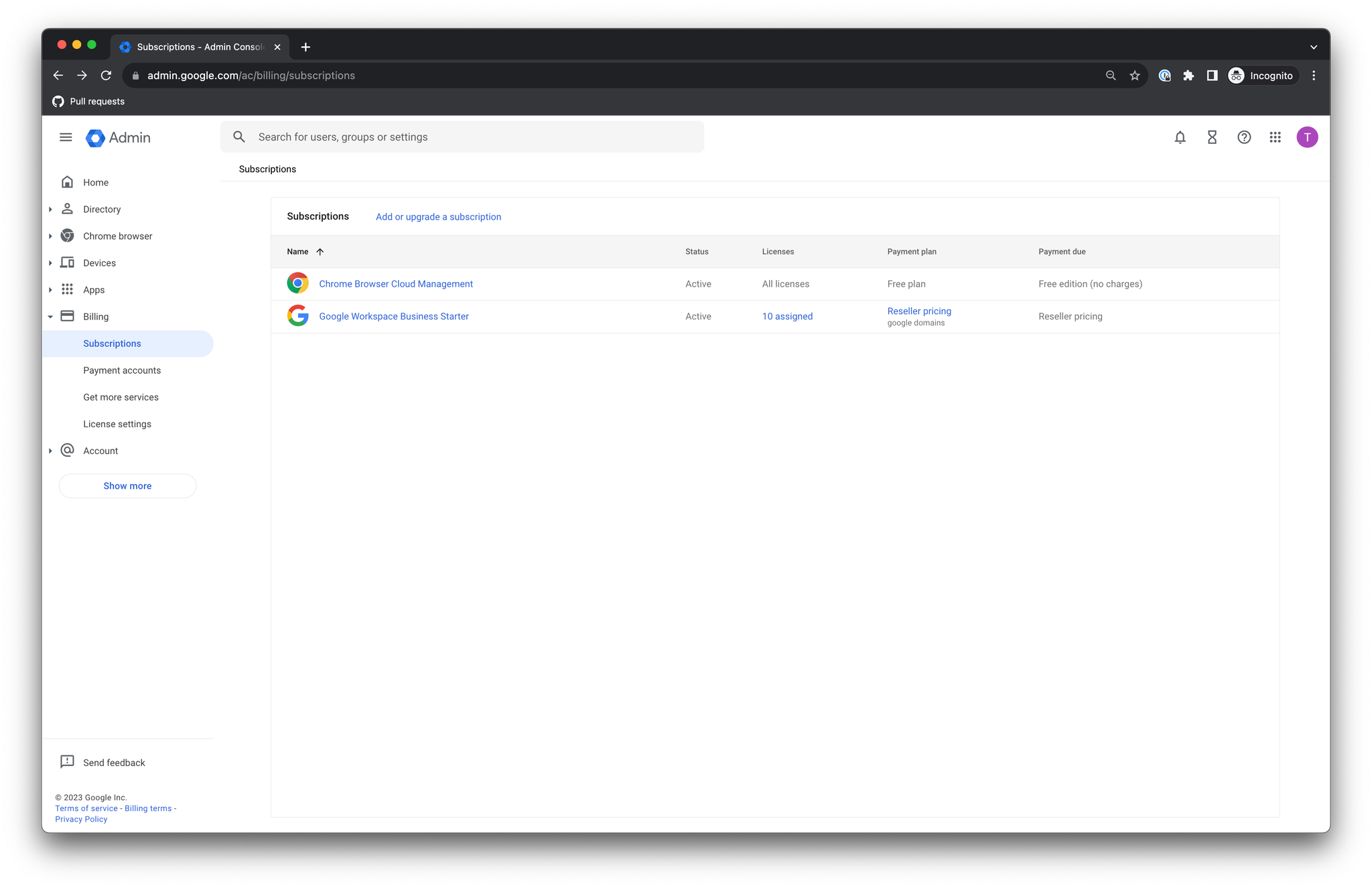Open the help question mark icon
The height and width of the screenshot is (888, 1372).
[1244, 137]
